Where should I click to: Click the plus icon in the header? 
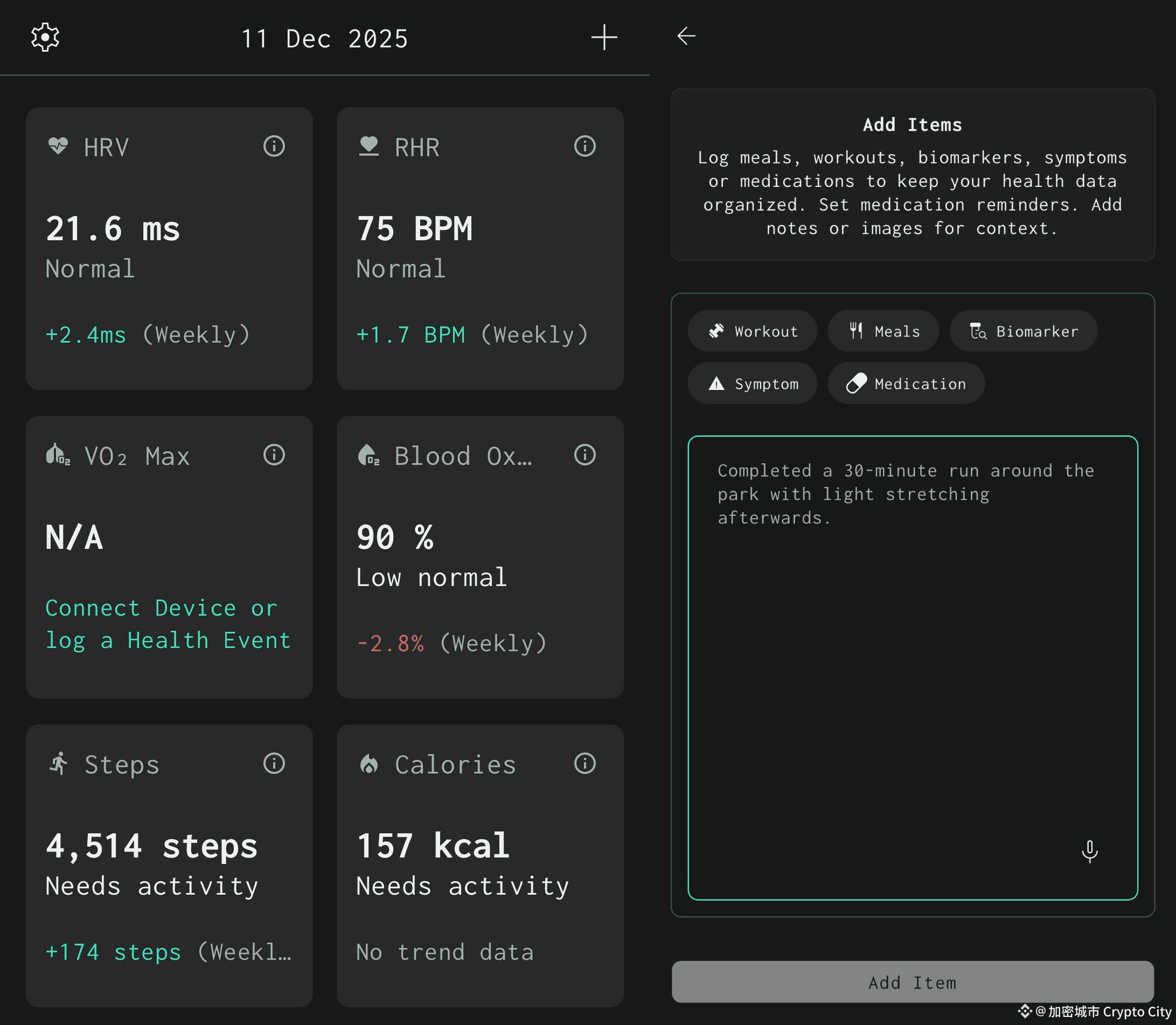604,37
